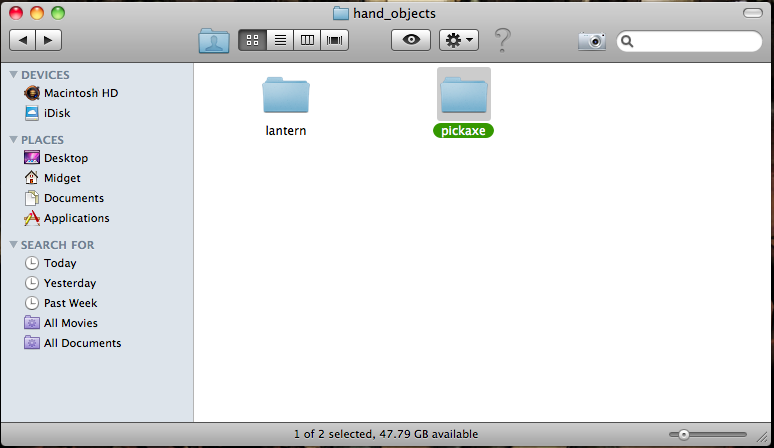Collapse the SEARCH FOR sidebar section
The image size is (774, 448).
click(13, 245)
